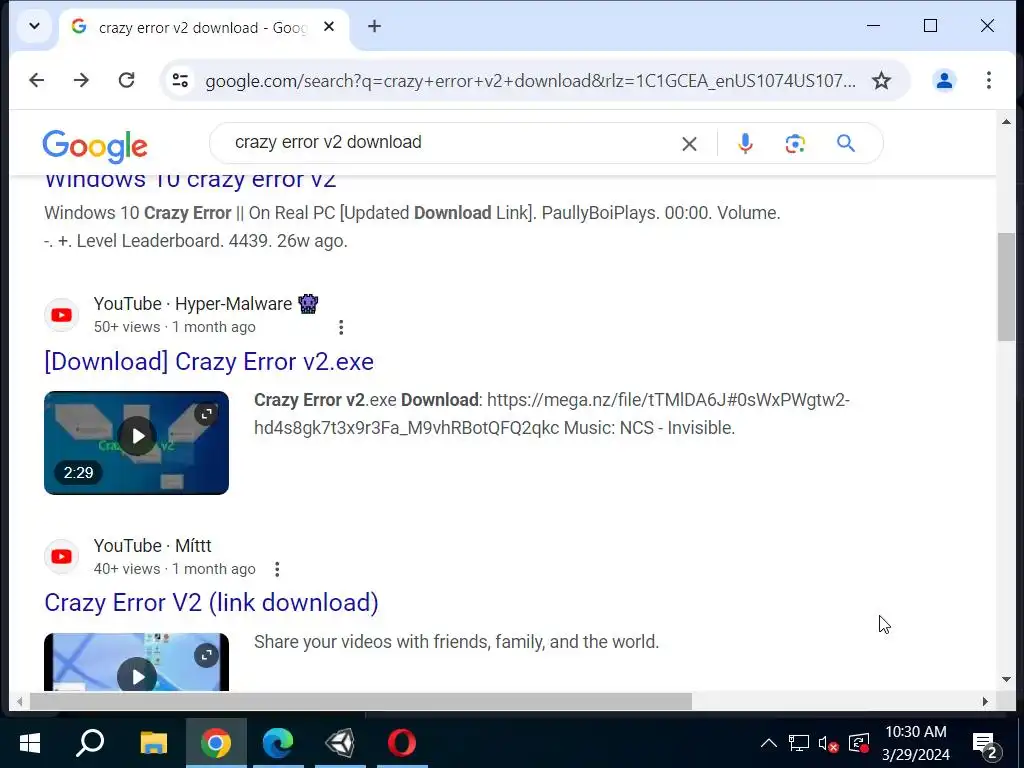Open Windows taskbar search
This screenshot has width=1024, height=768.
pyautogui.click(x=90, y=743)
